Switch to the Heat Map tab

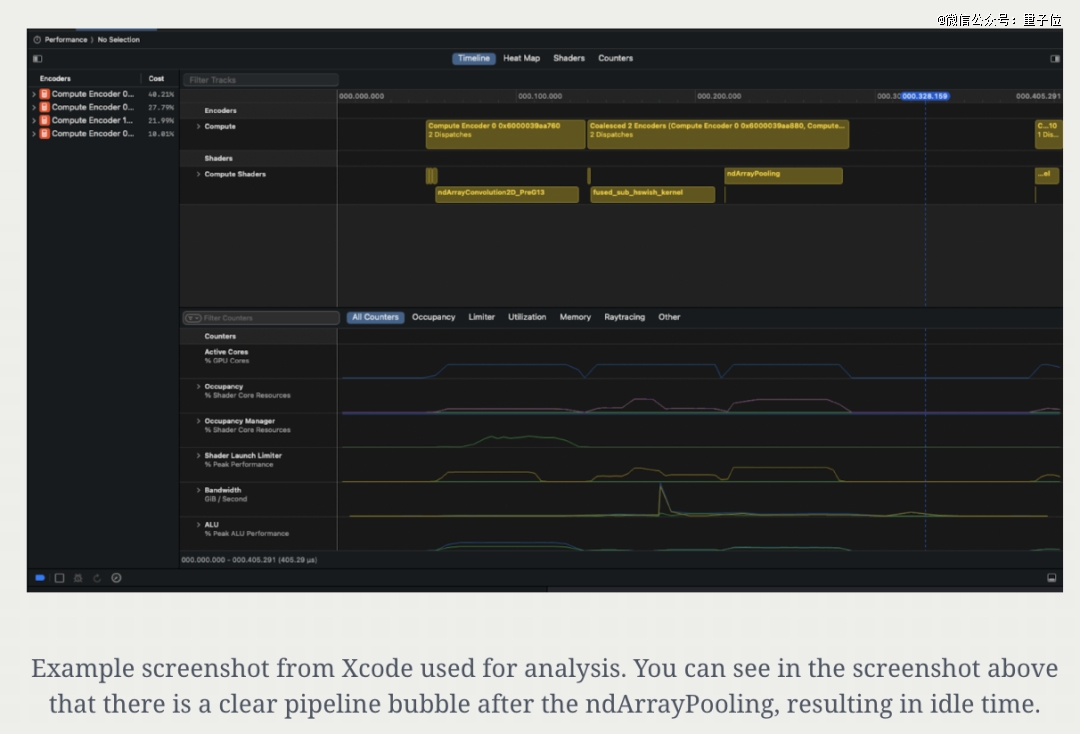coord(521,59)
